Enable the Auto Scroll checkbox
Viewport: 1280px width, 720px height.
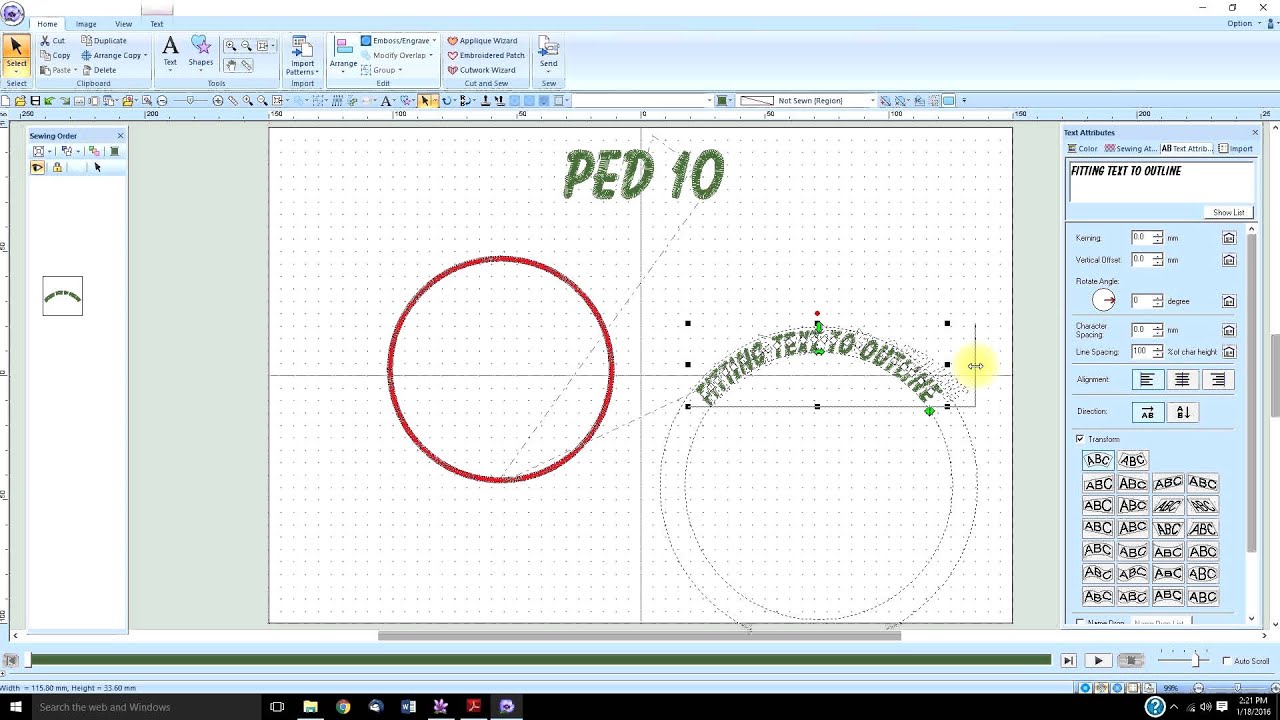[x=1227, y=661]
